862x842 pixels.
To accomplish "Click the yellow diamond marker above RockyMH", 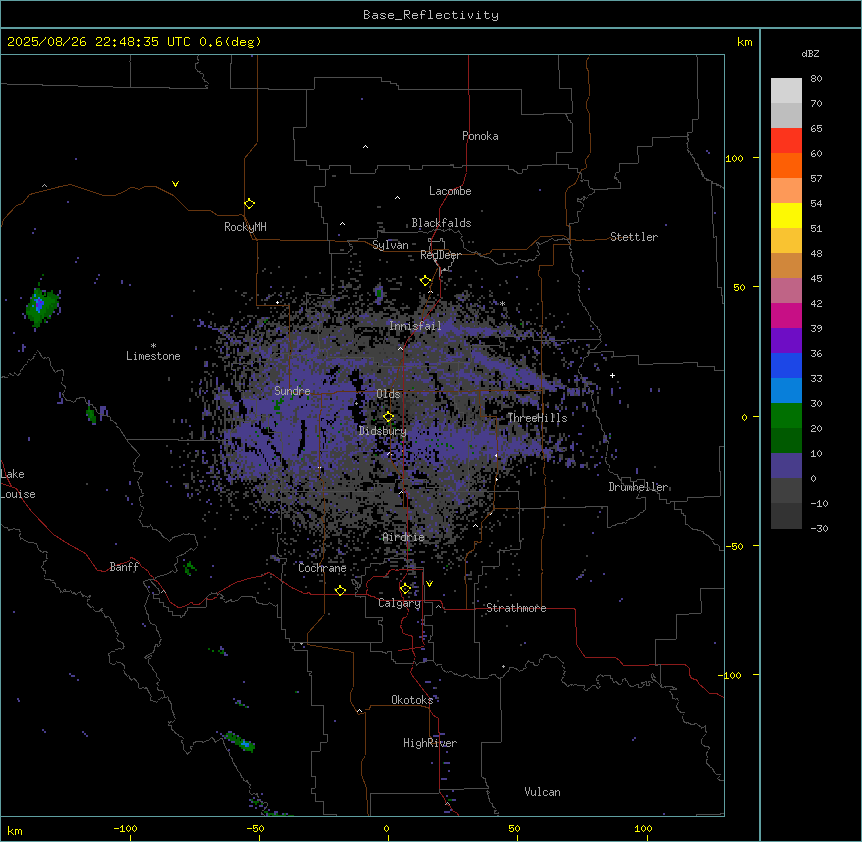I will tap(250, 204).
